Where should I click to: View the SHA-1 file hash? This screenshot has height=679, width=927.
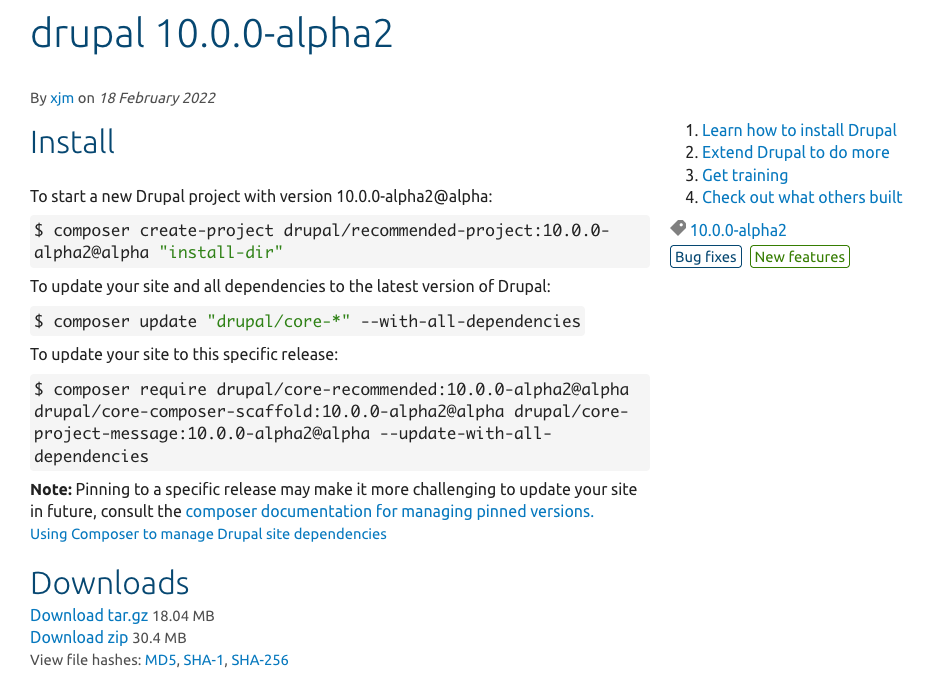pyautogui.click(x=203, y=660)
